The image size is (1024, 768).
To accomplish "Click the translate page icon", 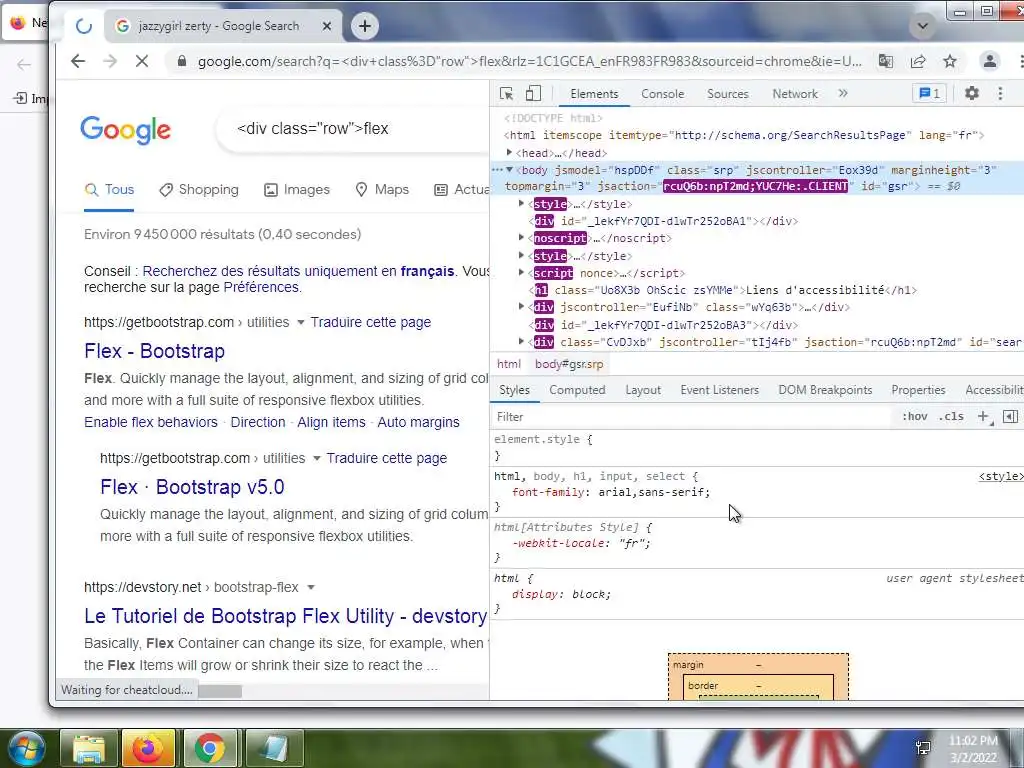I will pos(886,61).
